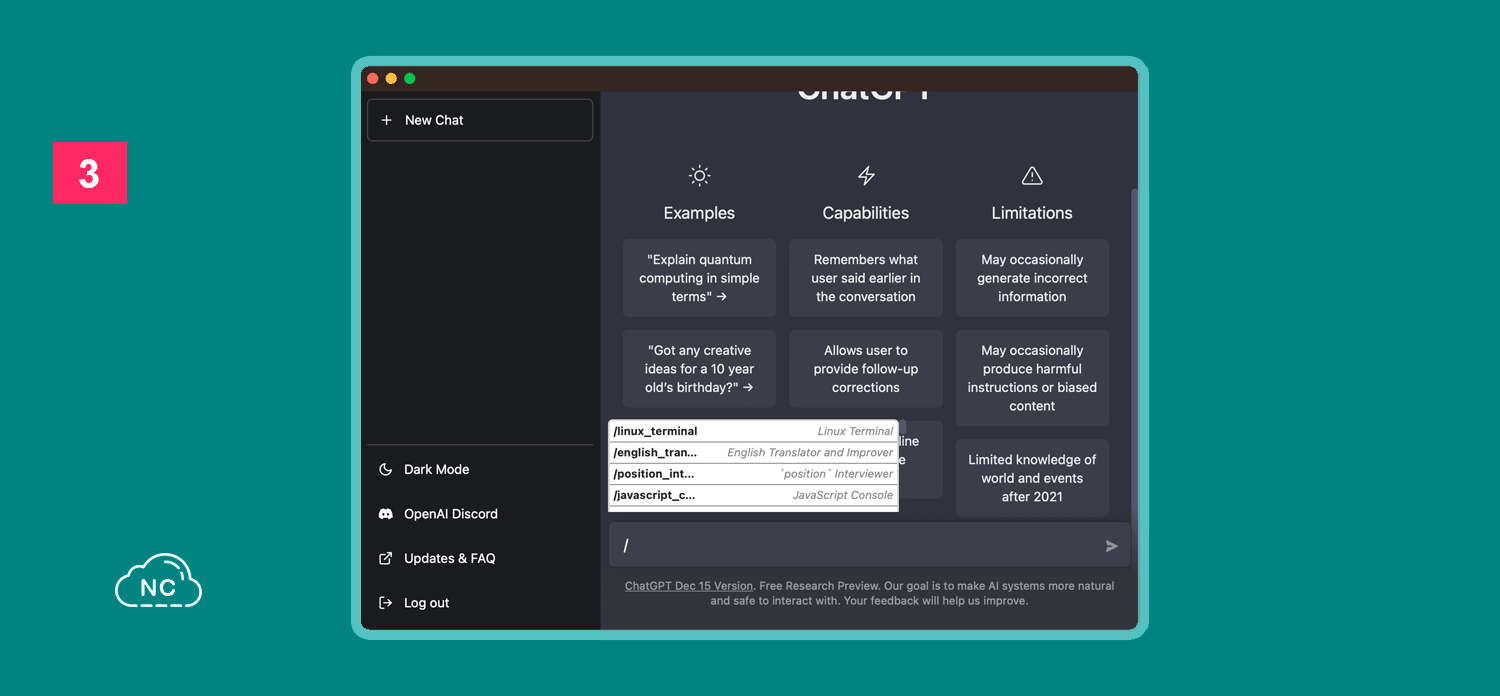Click the "May occasionally produce harmful instructions" card
Image resolution: width=1500 pixels, height=696 pixels.
[x=1032, y=378]
